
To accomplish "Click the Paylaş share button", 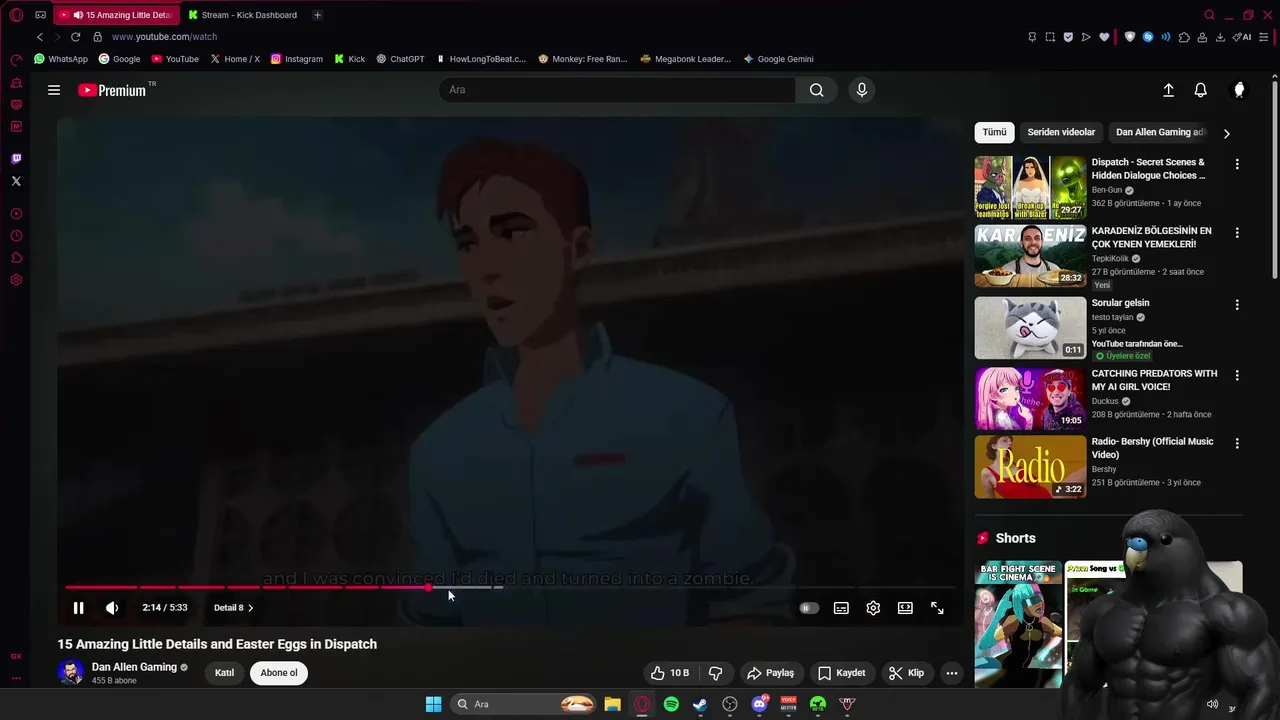I will (770, 673).
